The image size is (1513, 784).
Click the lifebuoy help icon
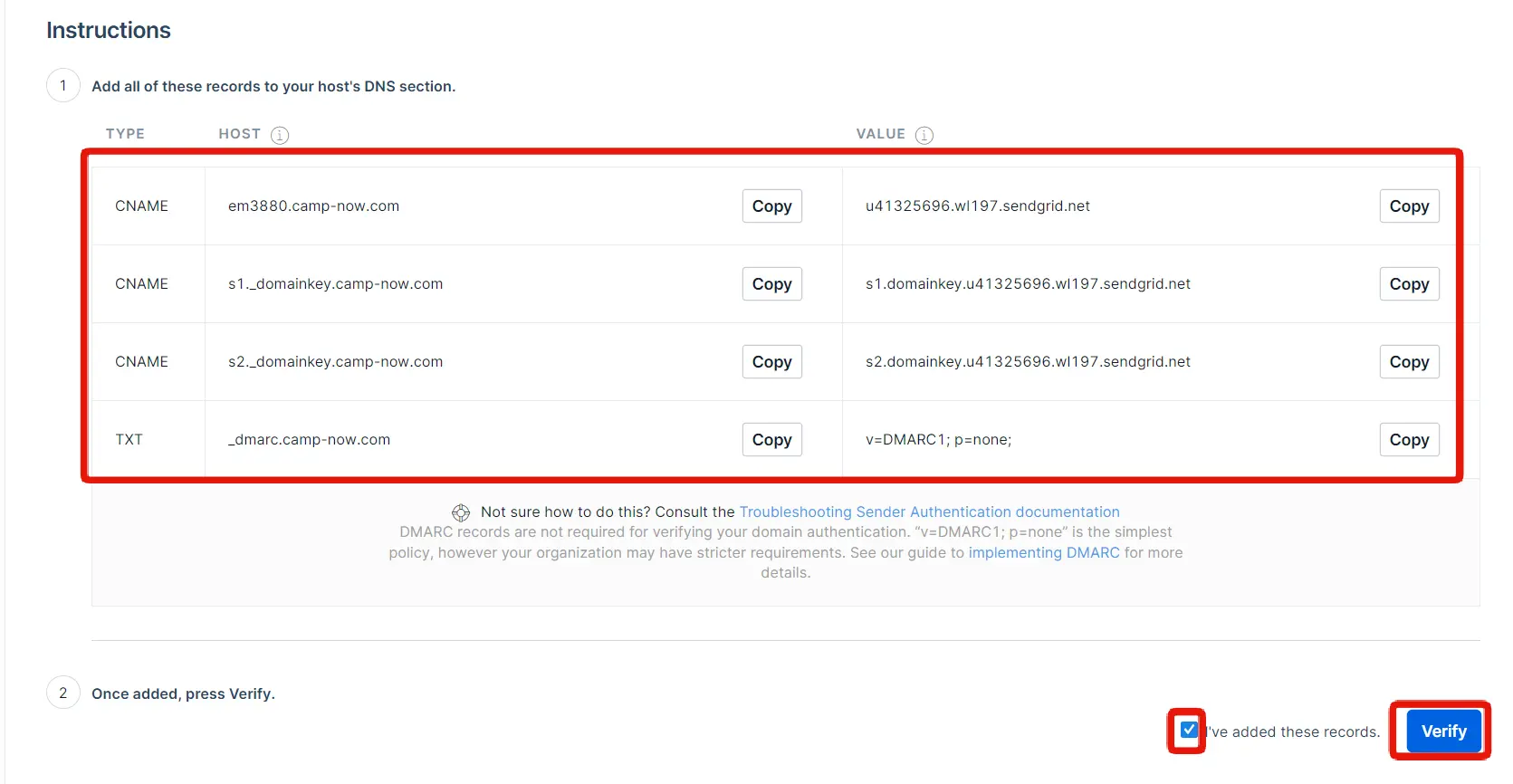[x=461, y=513]
